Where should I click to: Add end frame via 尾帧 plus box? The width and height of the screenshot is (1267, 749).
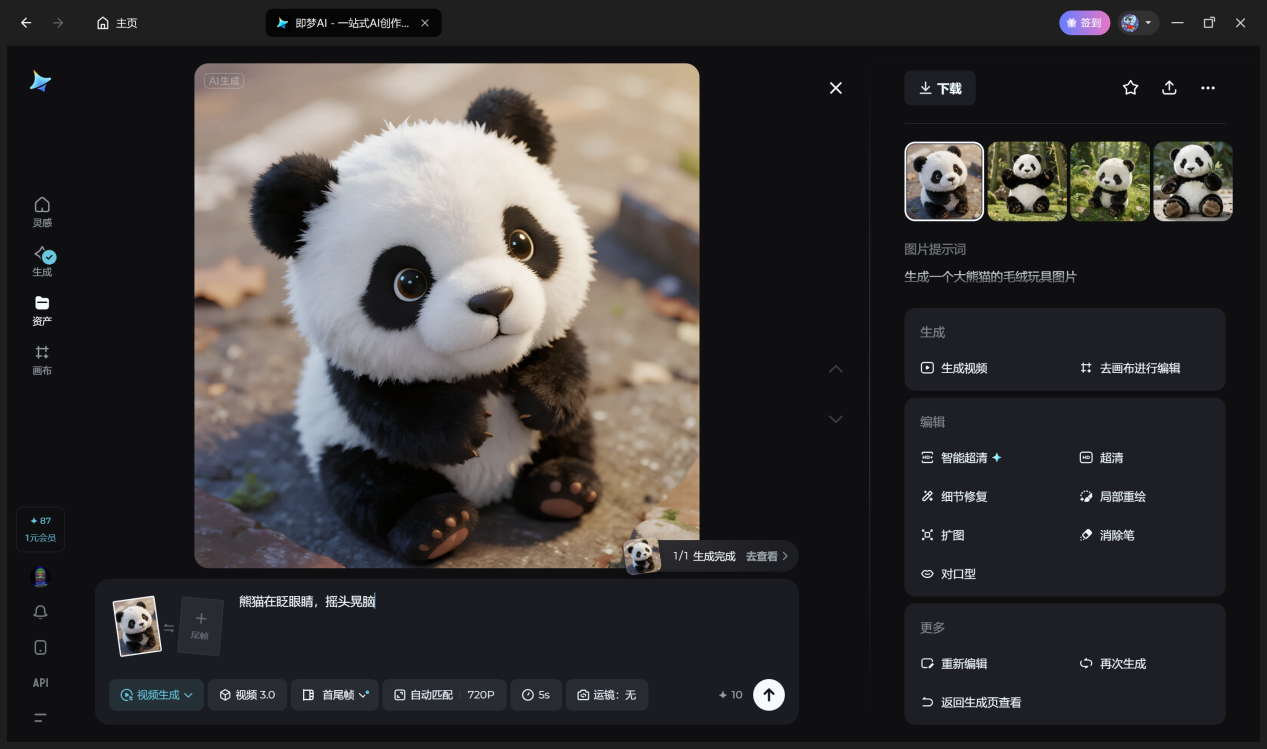click(x=200, y=626)
